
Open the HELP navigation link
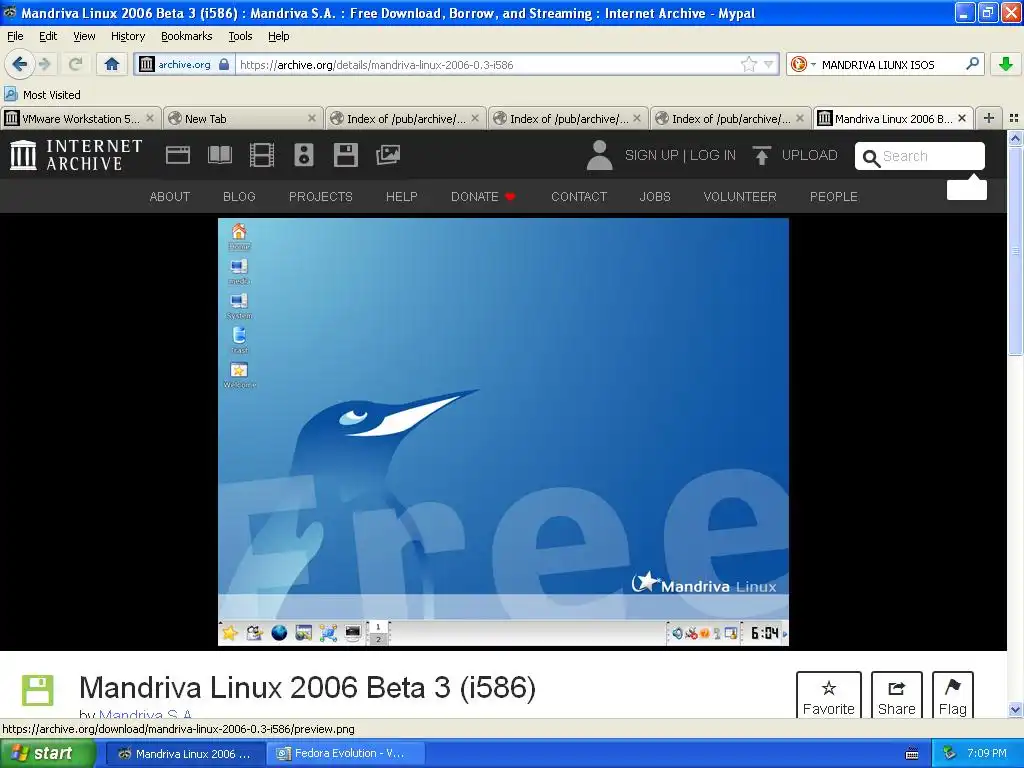coord(401,197)
